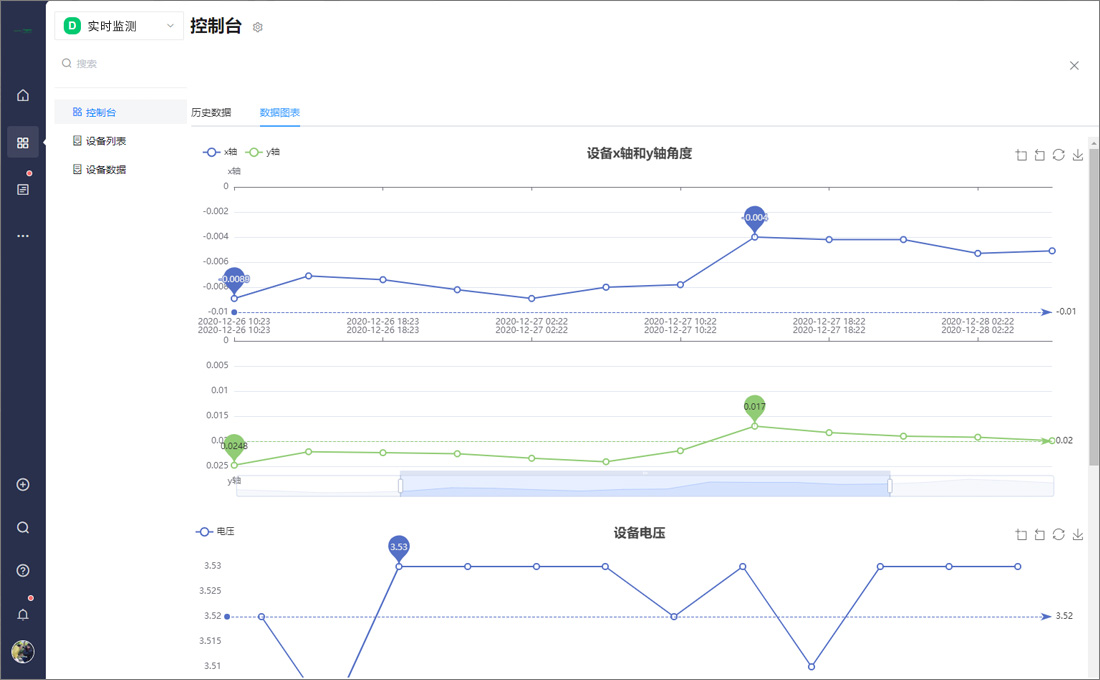Refresh the 设备x轴和y轴角度 chart

point(1058,155)
